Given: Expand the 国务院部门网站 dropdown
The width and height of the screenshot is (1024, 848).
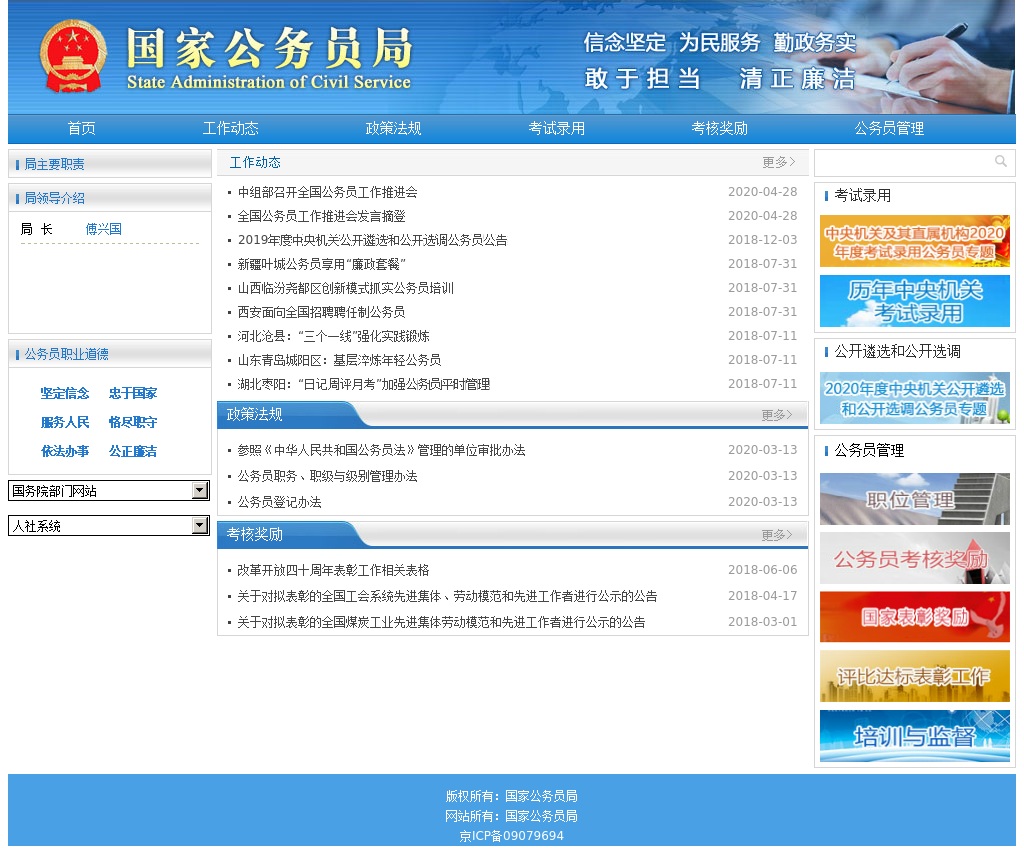Looking at the screenshot, I should [200, 490].
